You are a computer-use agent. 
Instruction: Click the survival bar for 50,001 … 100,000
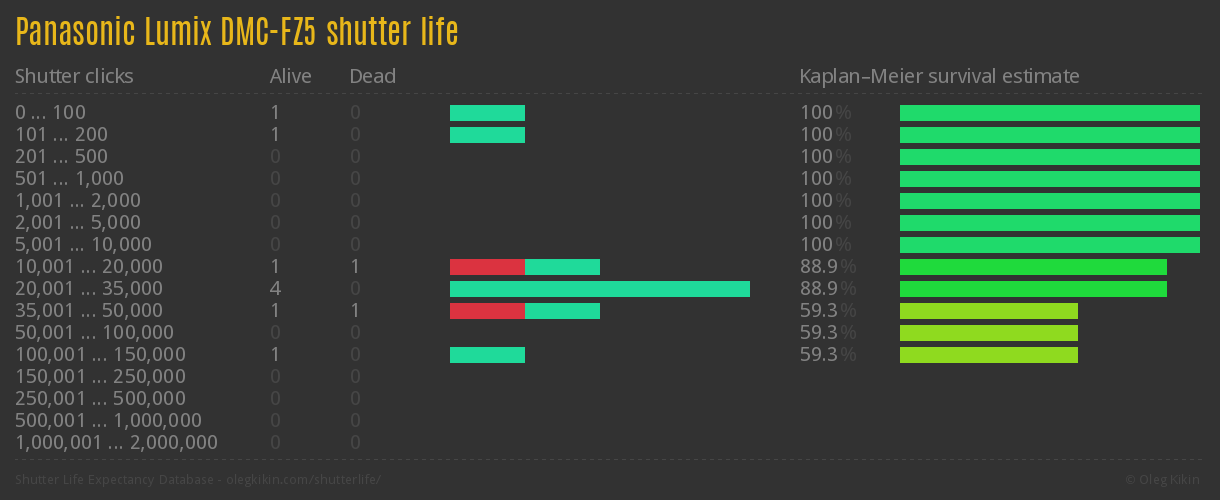coord(988,333)
